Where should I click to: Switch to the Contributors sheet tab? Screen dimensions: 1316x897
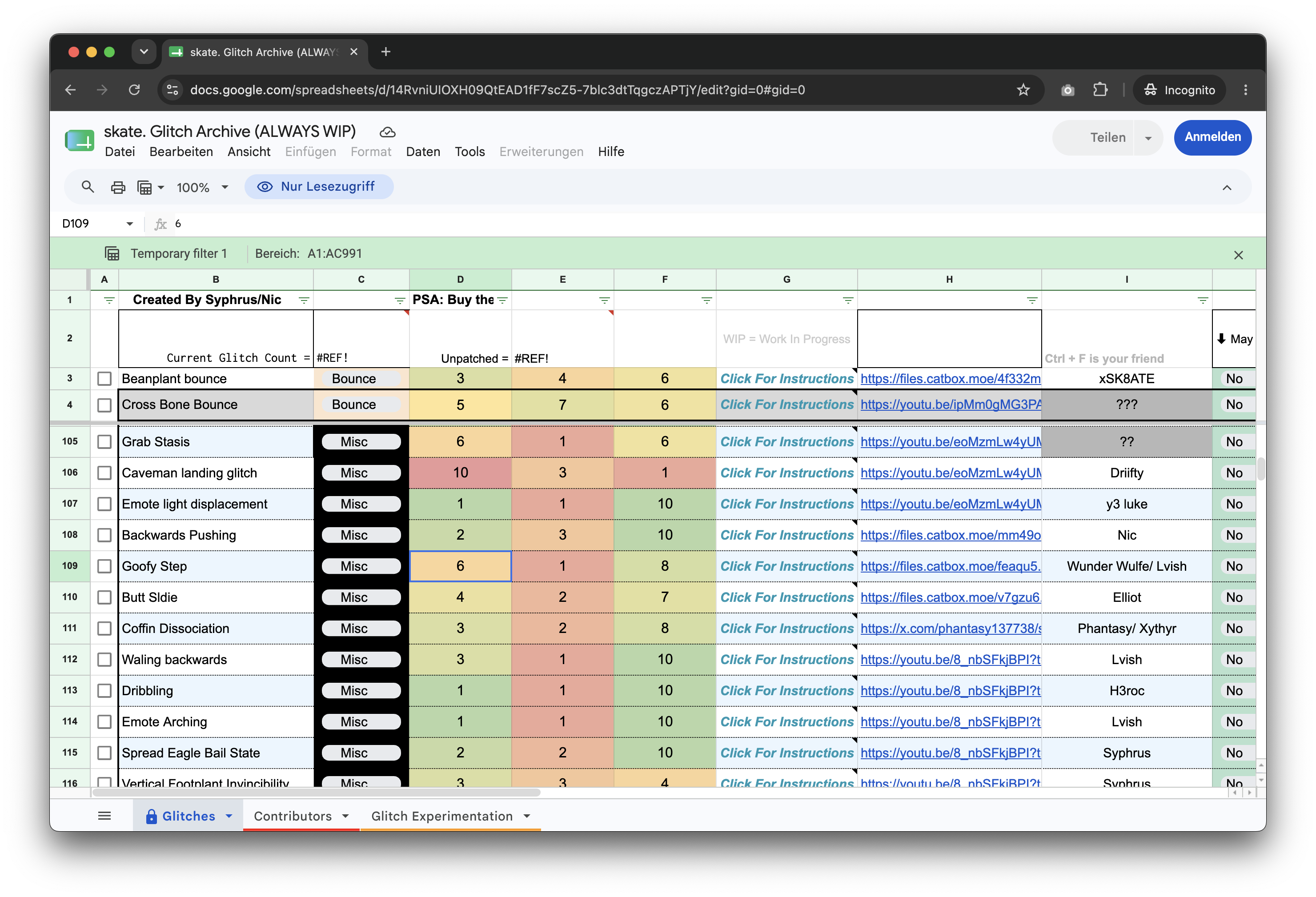coord(292,816)
